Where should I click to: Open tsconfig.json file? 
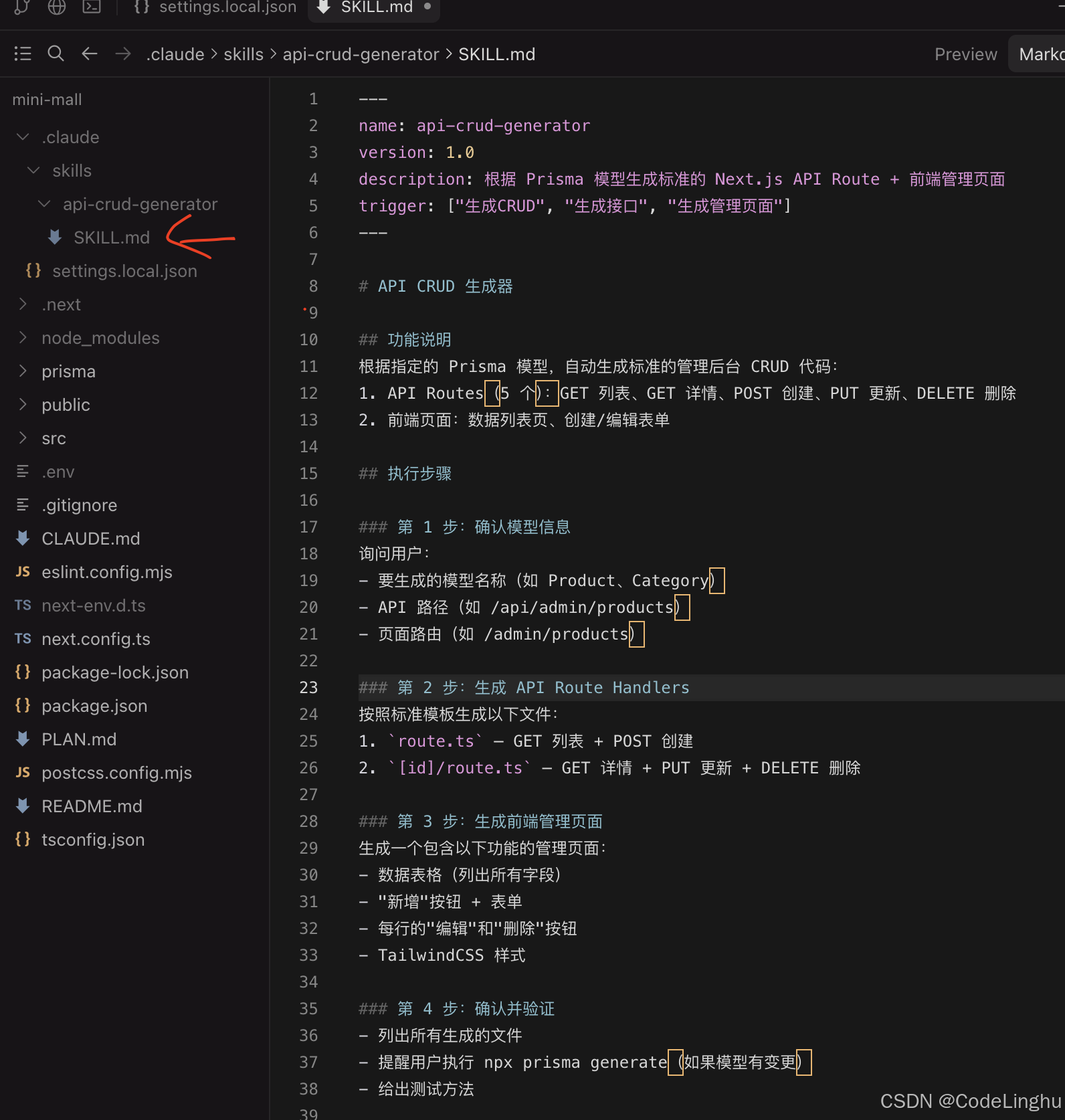click(x=93, y=839)
